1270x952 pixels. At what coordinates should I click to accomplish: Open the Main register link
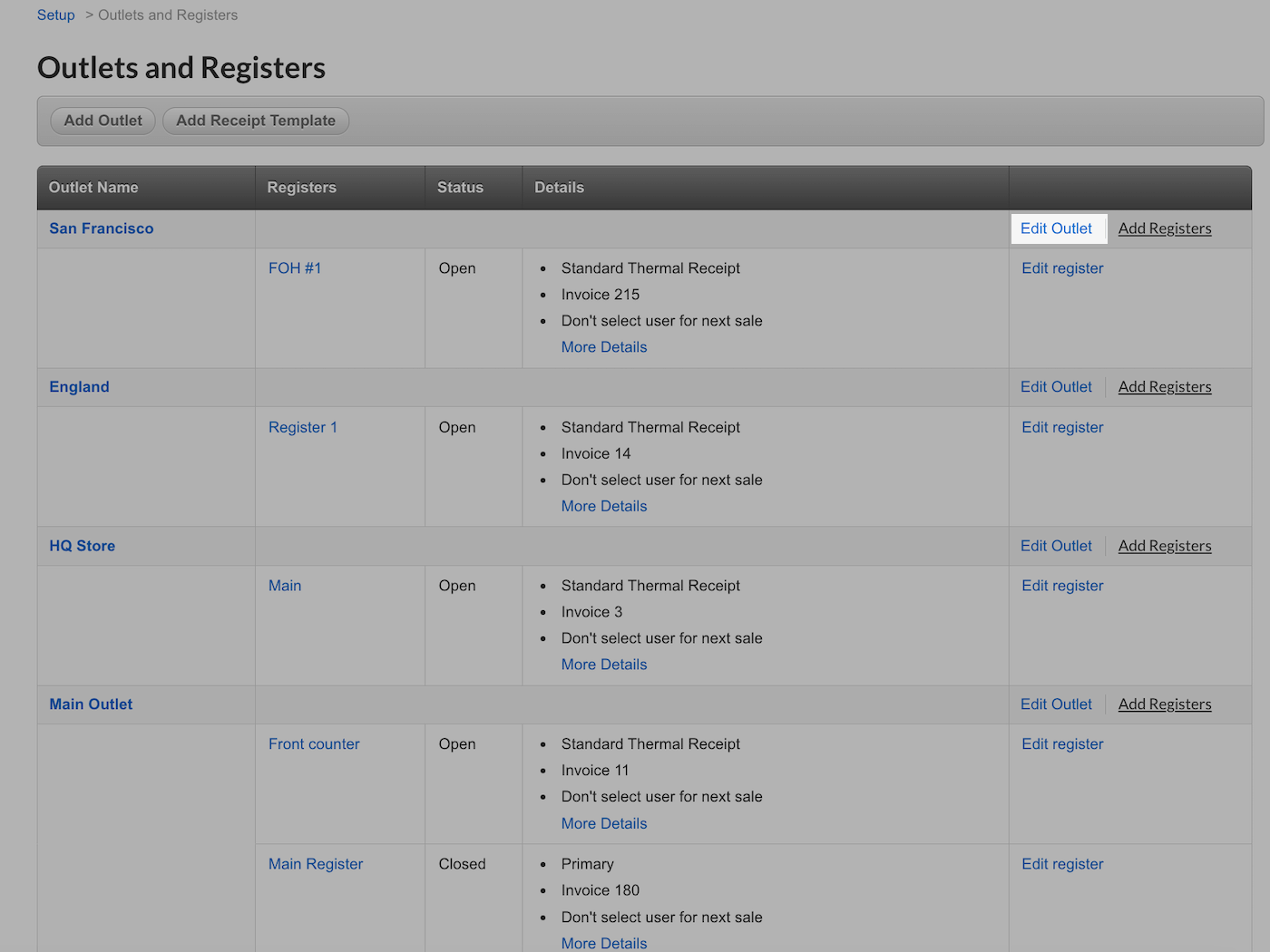point(285,586)
